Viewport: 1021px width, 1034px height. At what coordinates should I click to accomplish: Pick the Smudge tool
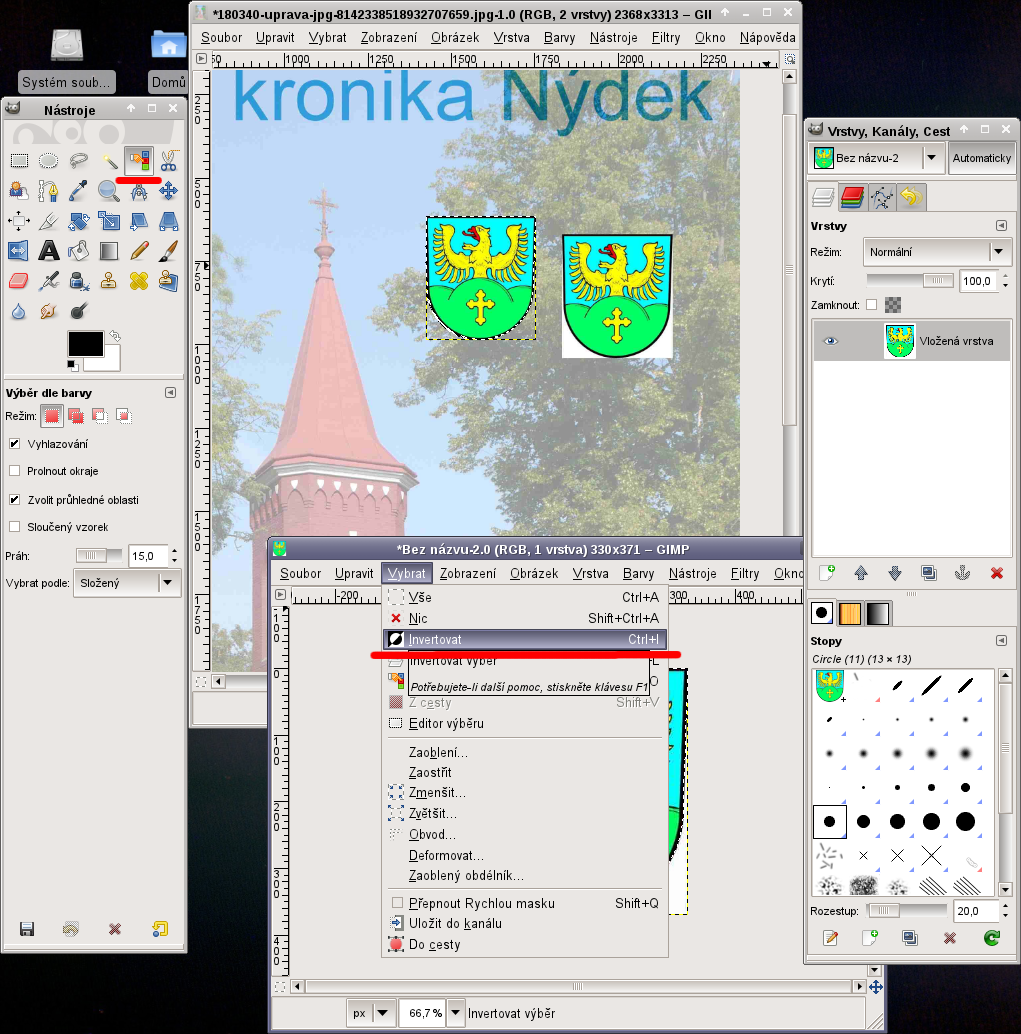[x=48, y=311]
